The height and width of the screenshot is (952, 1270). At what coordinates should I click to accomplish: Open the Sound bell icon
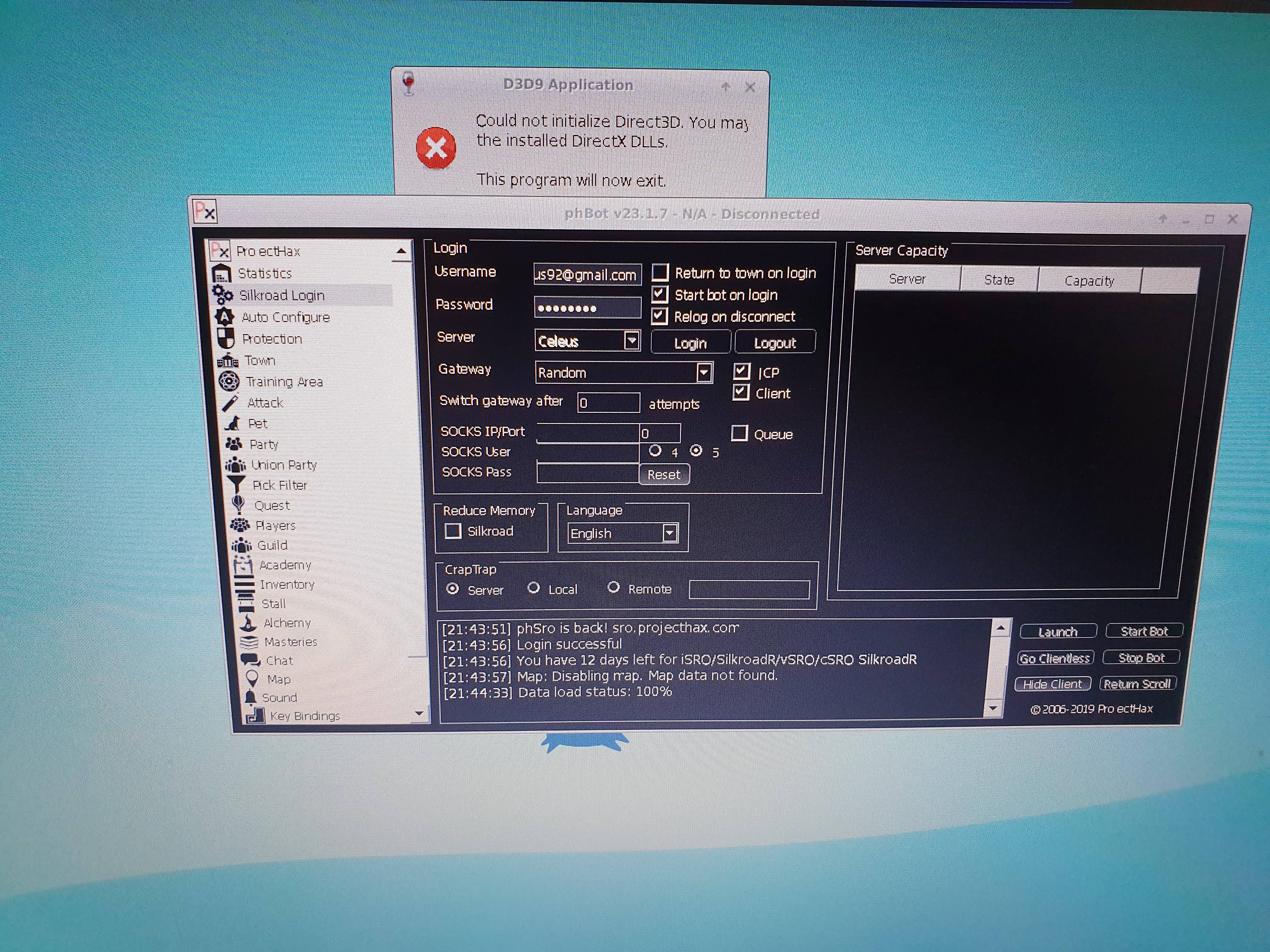(x=250, y=697)
